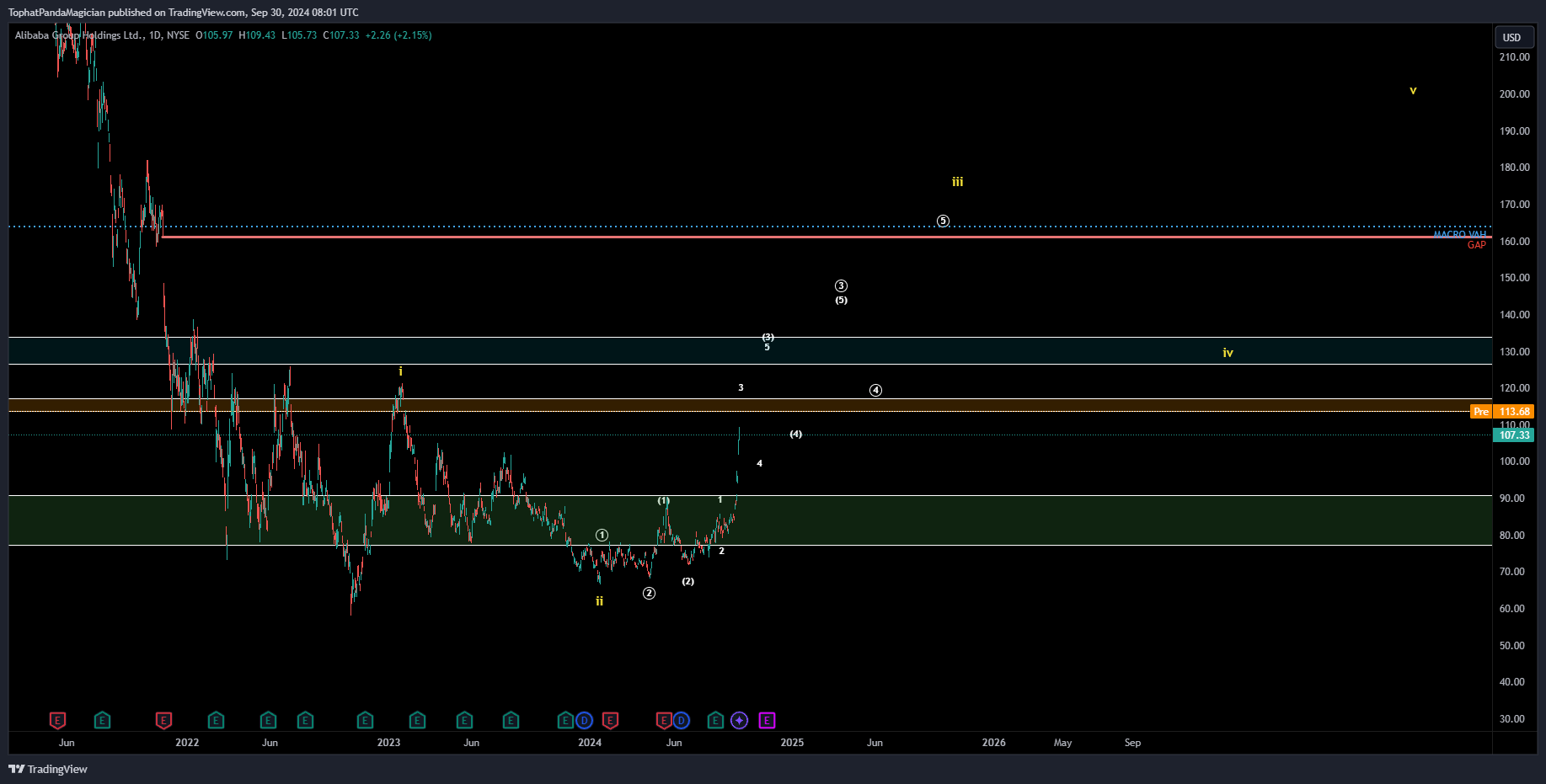Click the yellow wave label ii

tap(600, 601)
